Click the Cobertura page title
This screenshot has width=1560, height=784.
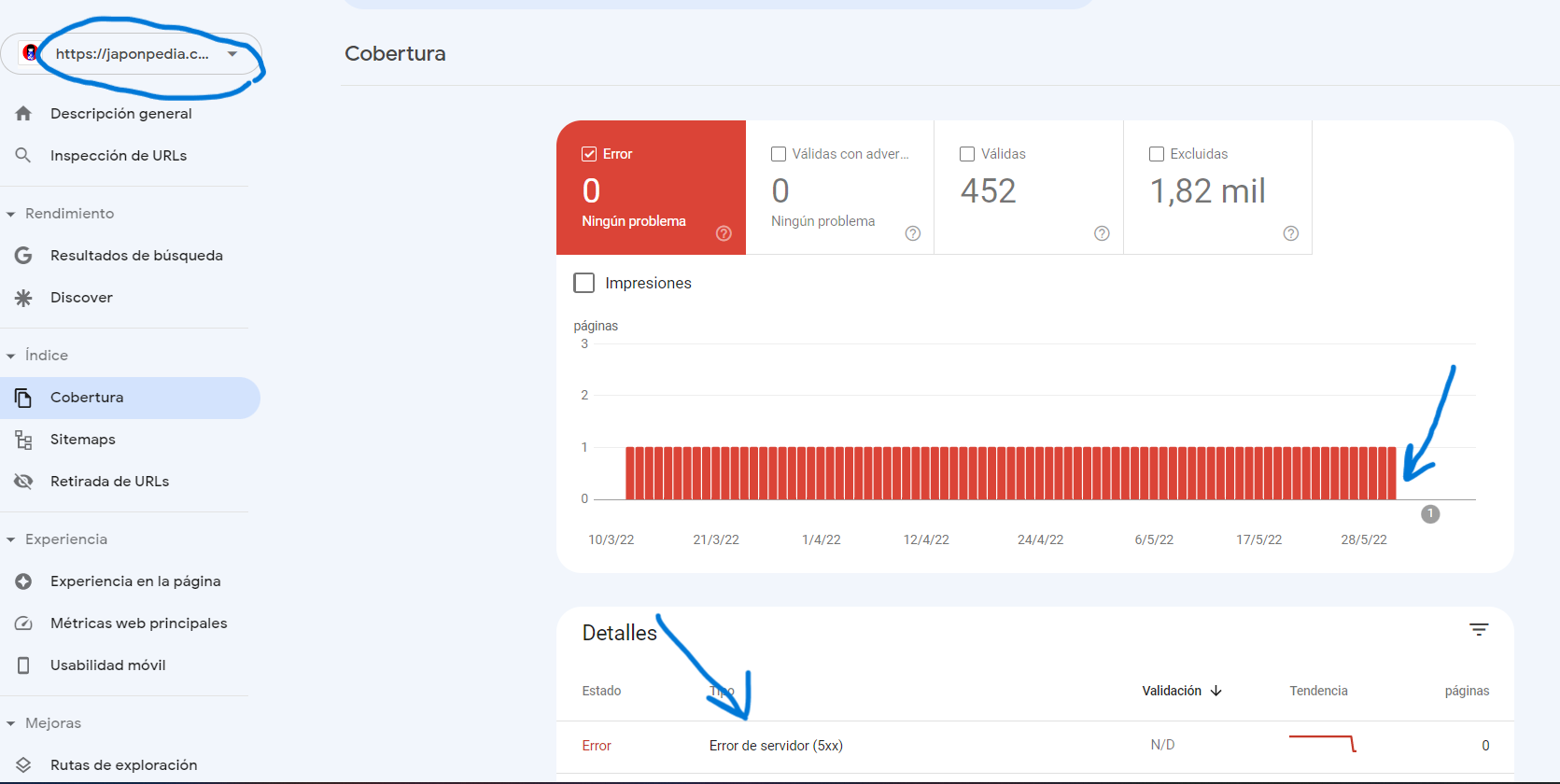[x=395, y=53]
